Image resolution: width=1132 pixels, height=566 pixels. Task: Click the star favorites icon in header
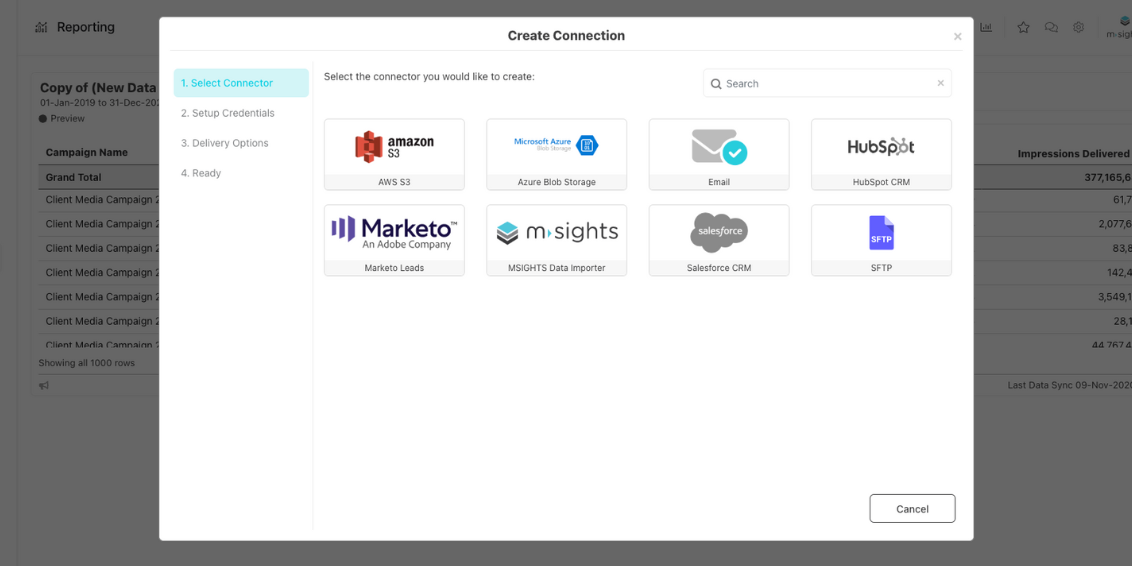click(1023, 28)
